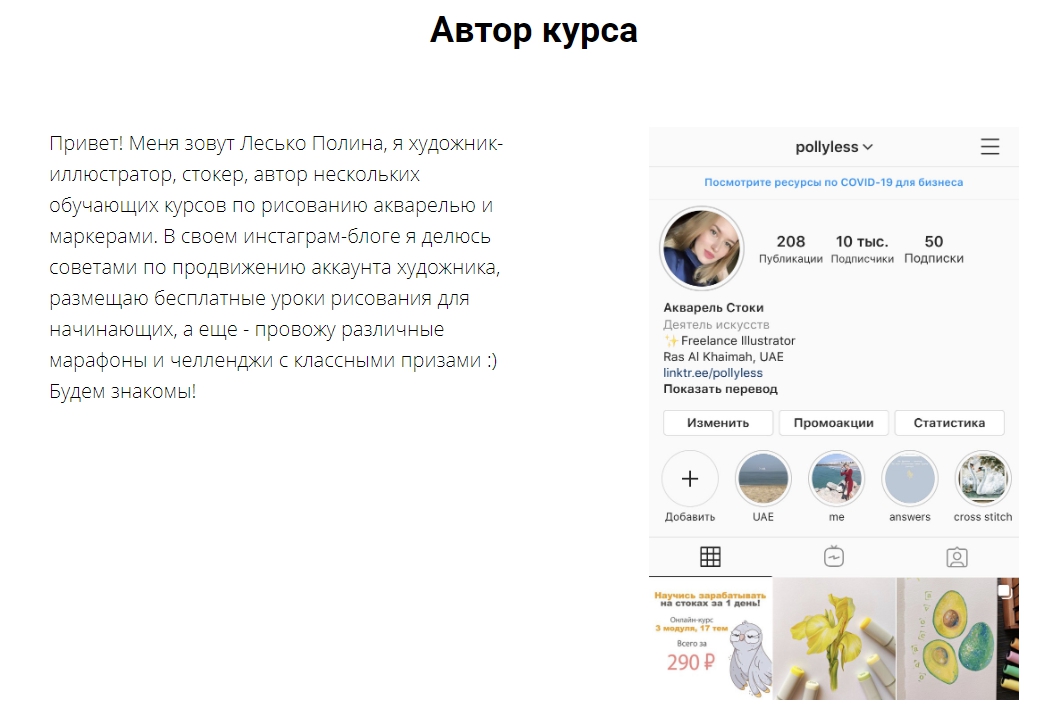
Task: Select the grid posts tab icon
Action: [710, 557]
